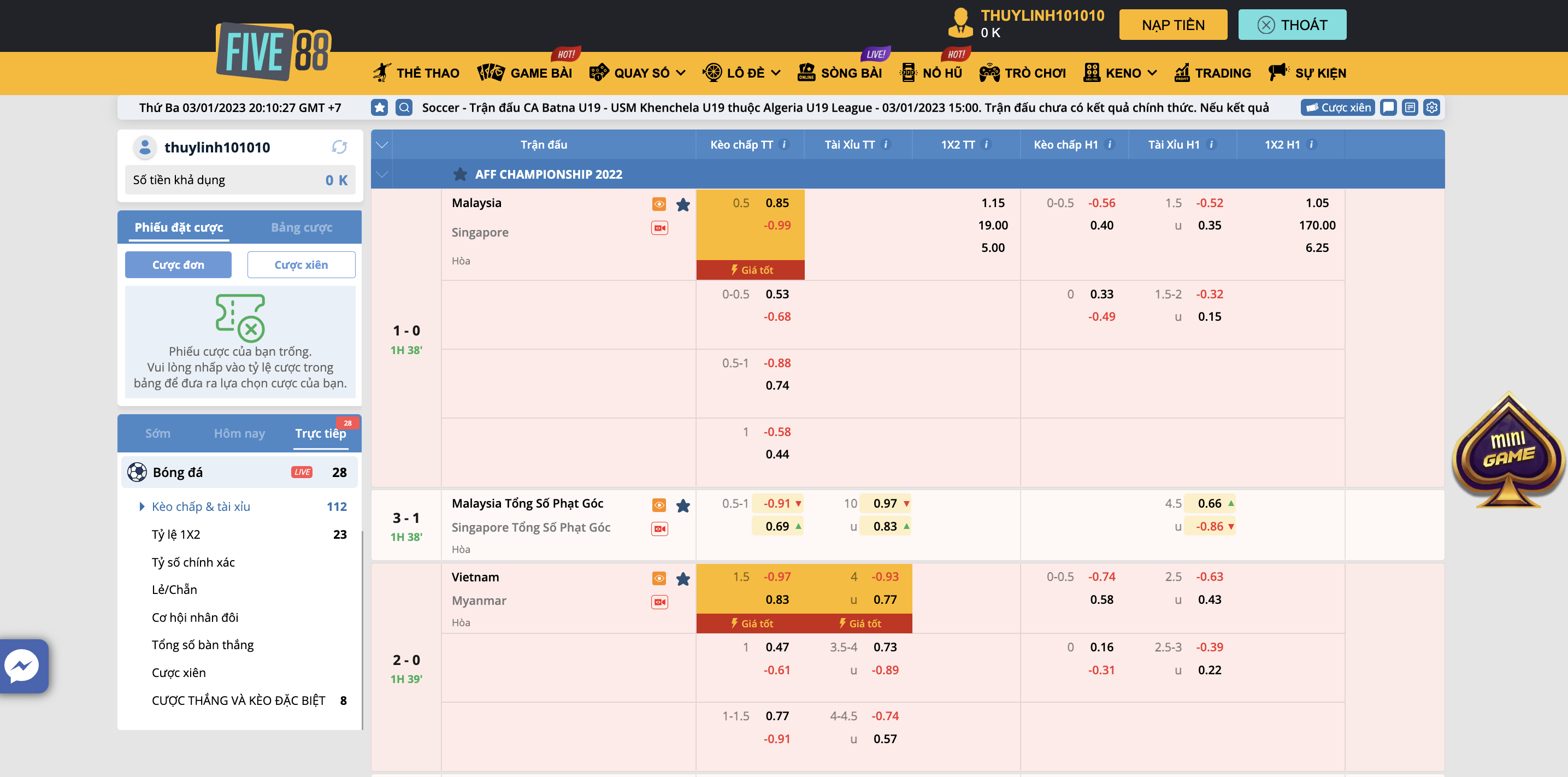The width and height of the screenshot is (1568, 777).
Task: Toggle favorite star for AFF Championship 2022
Action: tap(460, 174)
